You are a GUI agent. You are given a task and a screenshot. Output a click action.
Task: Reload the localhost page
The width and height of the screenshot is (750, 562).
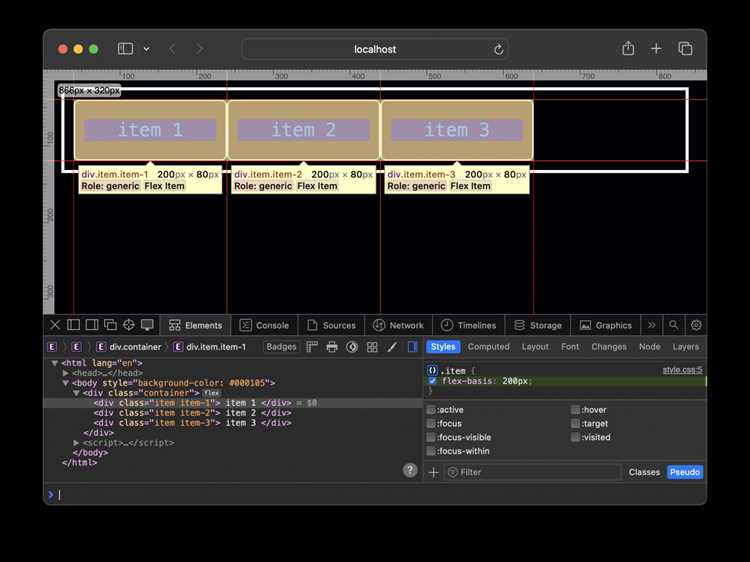coord(498,49)
